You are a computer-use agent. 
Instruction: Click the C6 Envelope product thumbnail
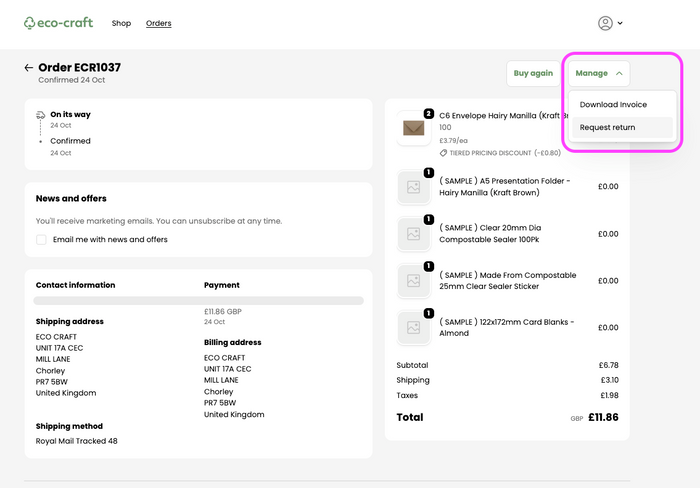coord(413,128)
